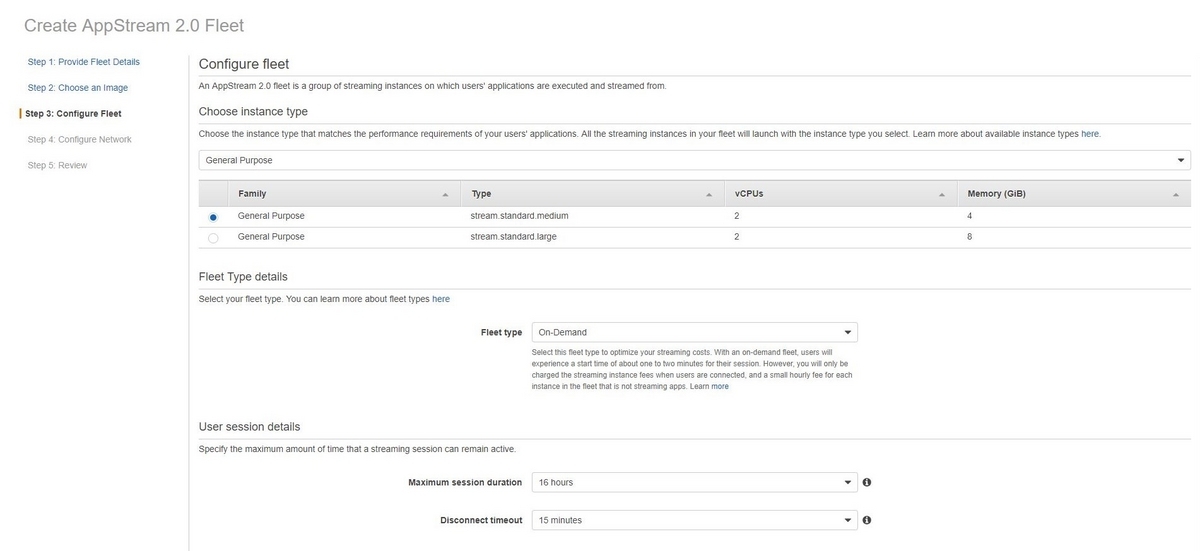The width and height of the screenshot is (1200, 551).
Task: Click the Disconnect timeout label
Action: (x=481, y=521)
